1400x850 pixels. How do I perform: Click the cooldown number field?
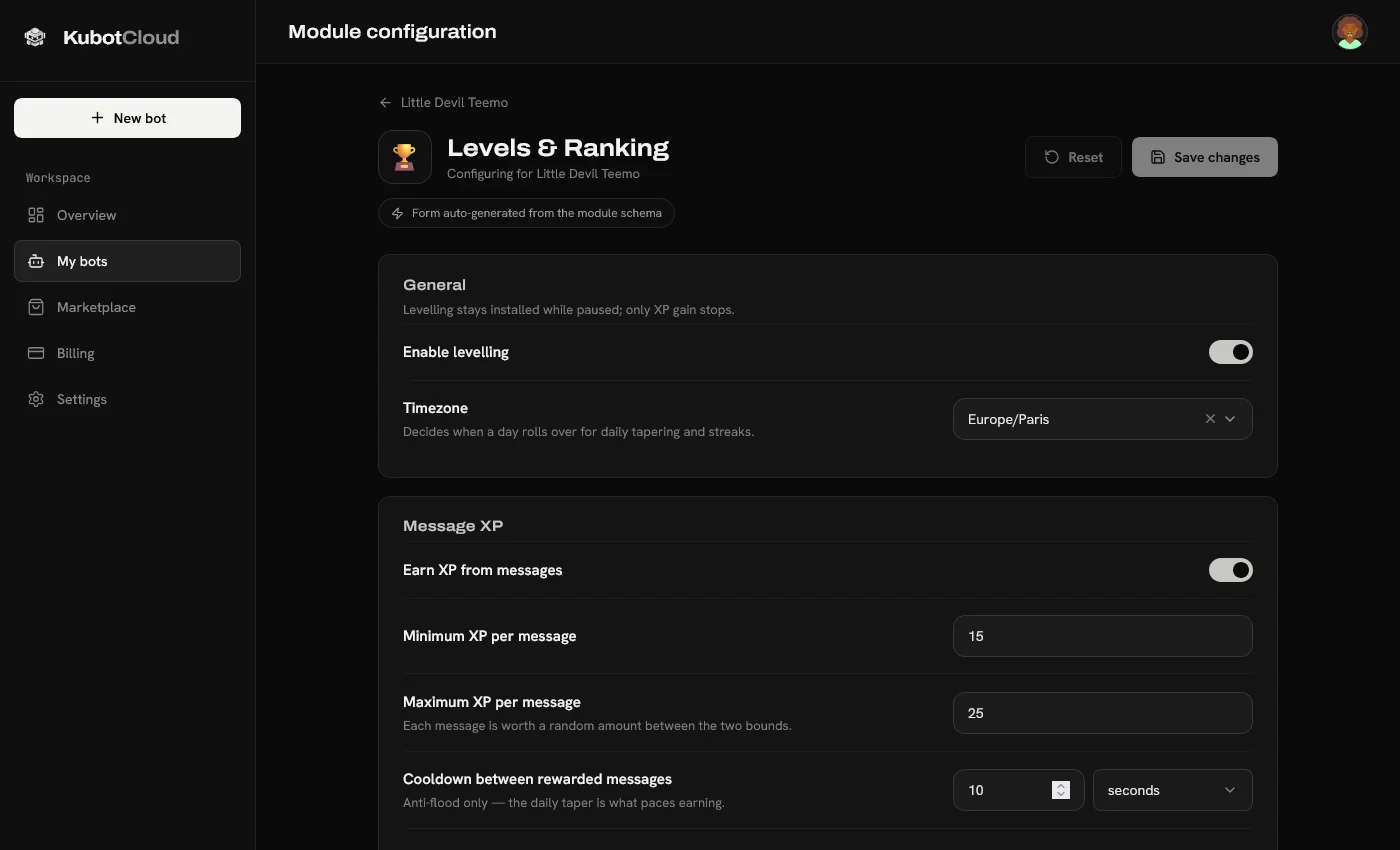click(x=1019, y=790)
